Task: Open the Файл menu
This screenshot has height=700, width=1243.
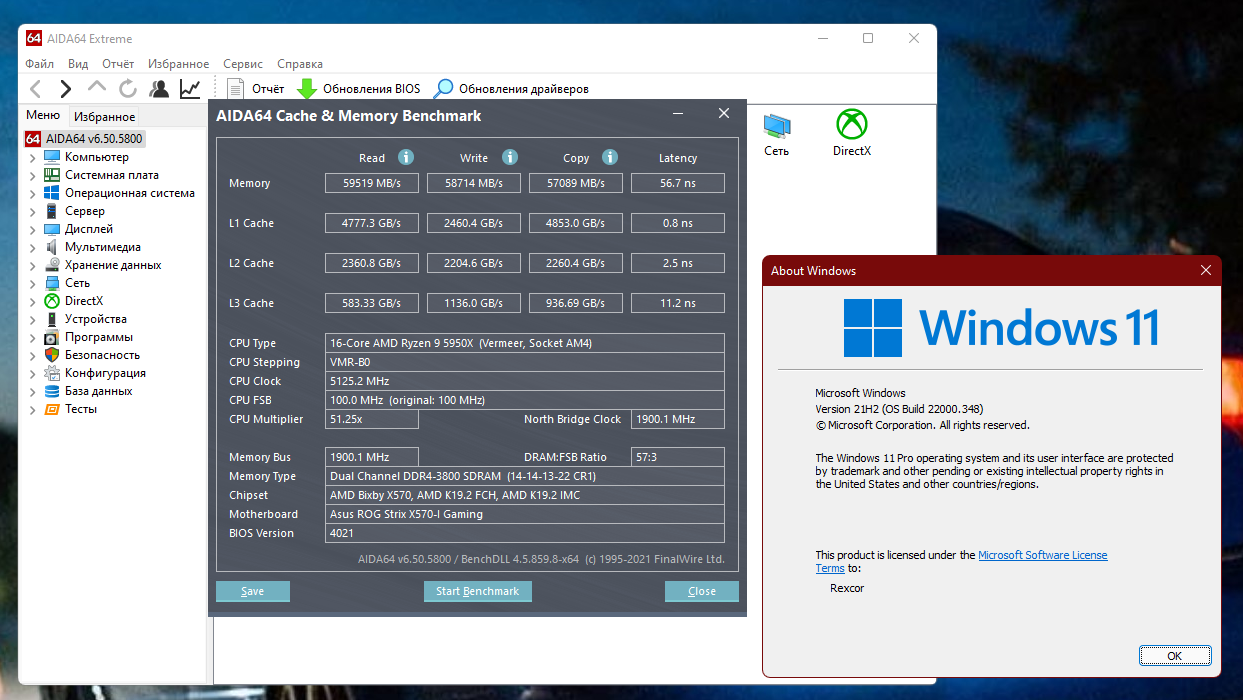Action: click(x=39, y=64)
